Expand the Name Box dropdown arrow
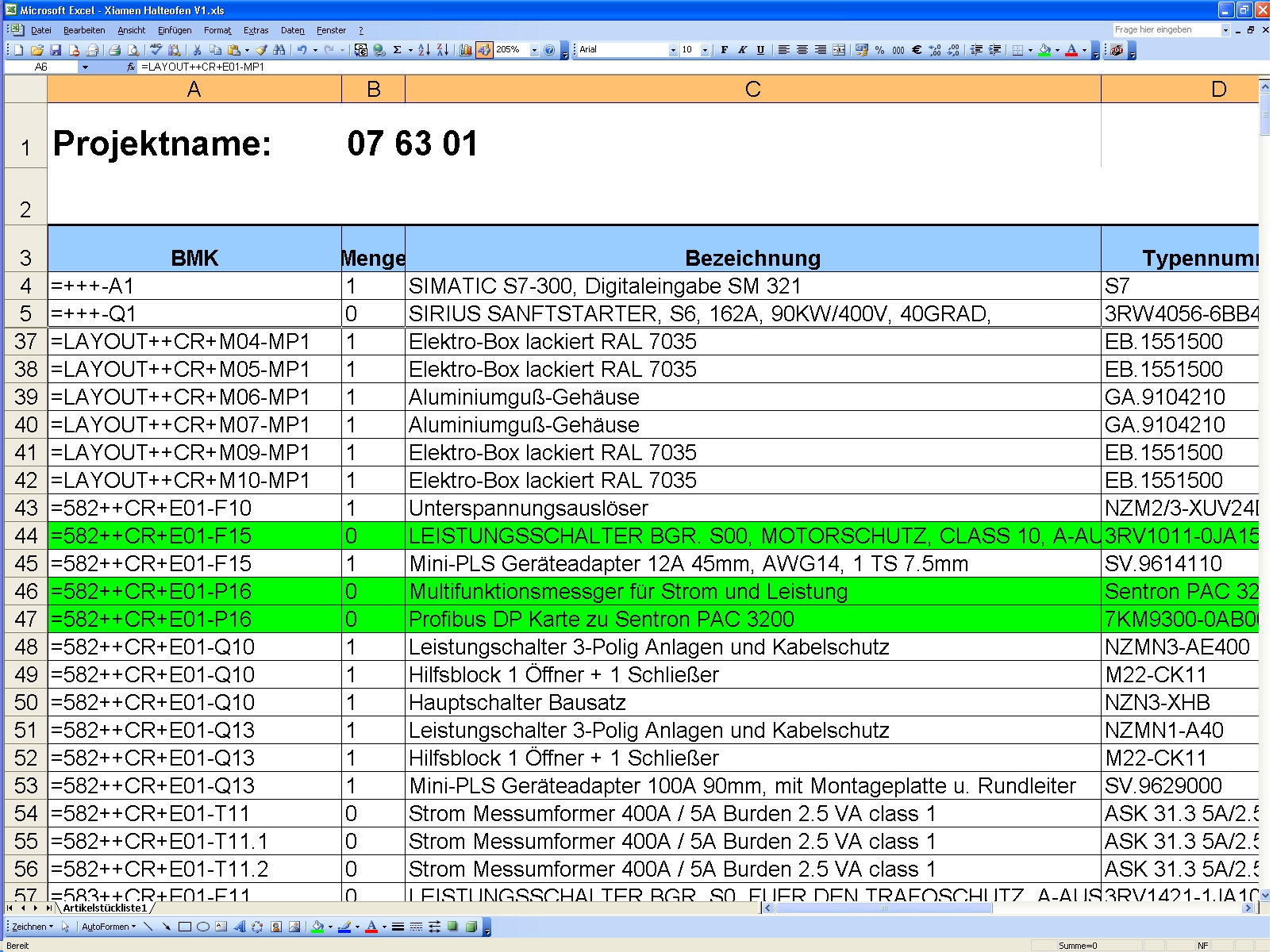Screen dimensions: 1273x952 pos(85,67)
